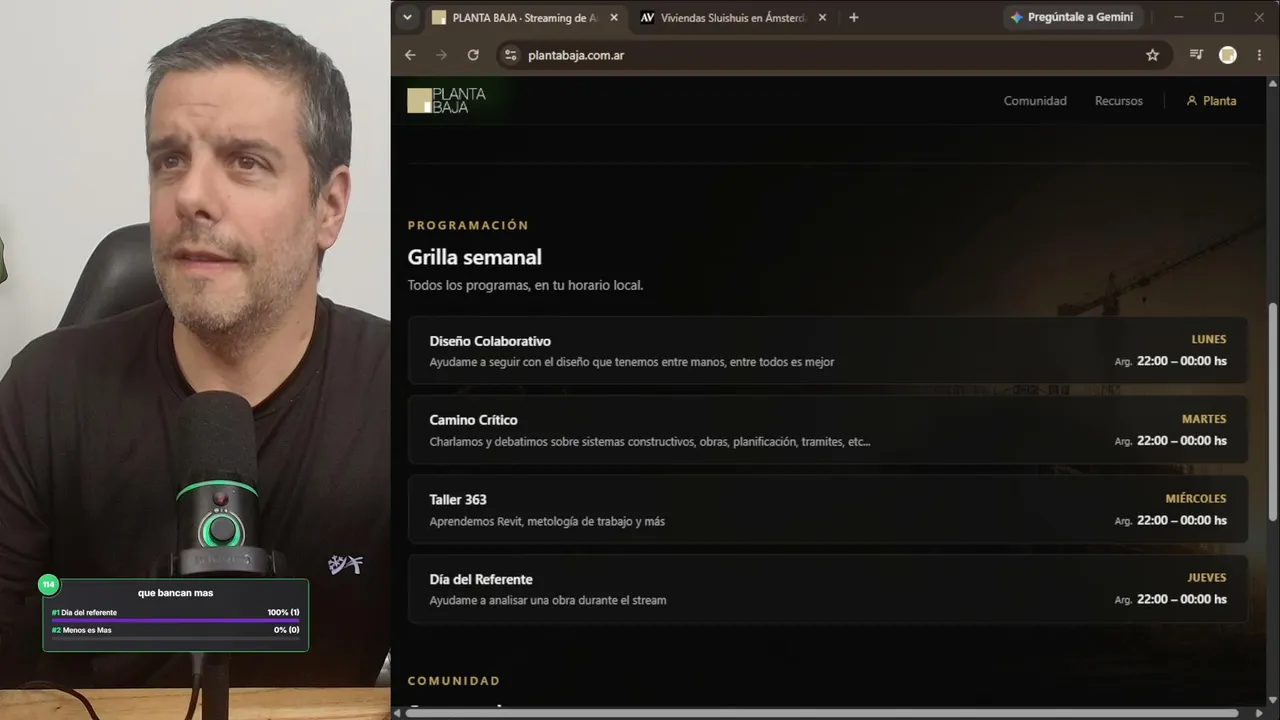Click 'Aprendemos Revit, metología de trabajo y más'
Screen dimensions: 1280x720
click(x=547, y=521)
